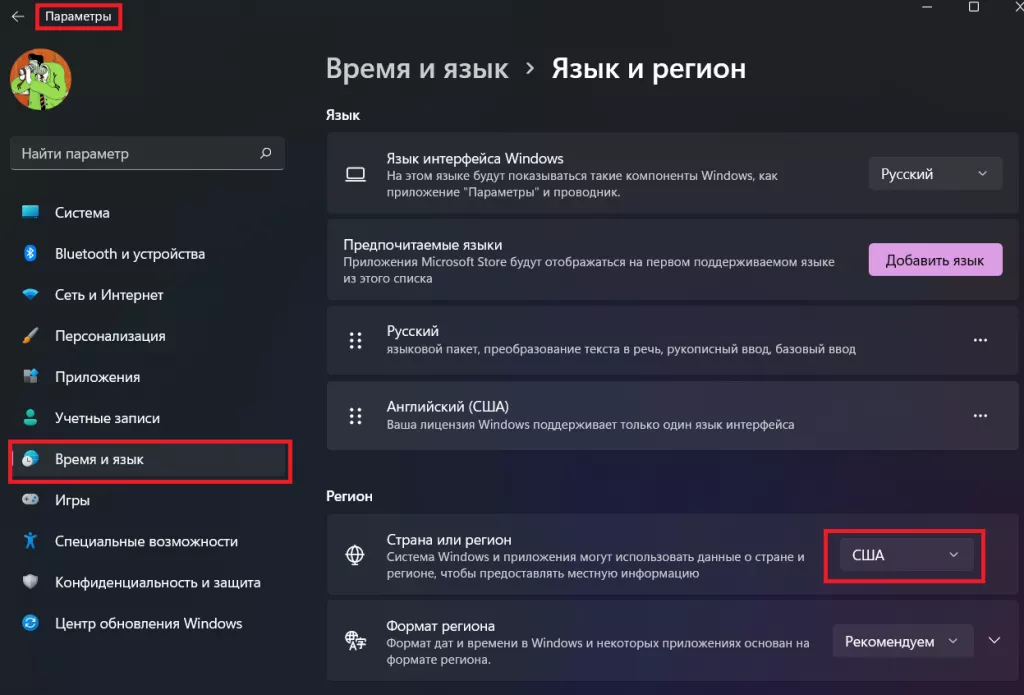
Task: Click the Время и язык breadcrumb link
Action: 415,68
